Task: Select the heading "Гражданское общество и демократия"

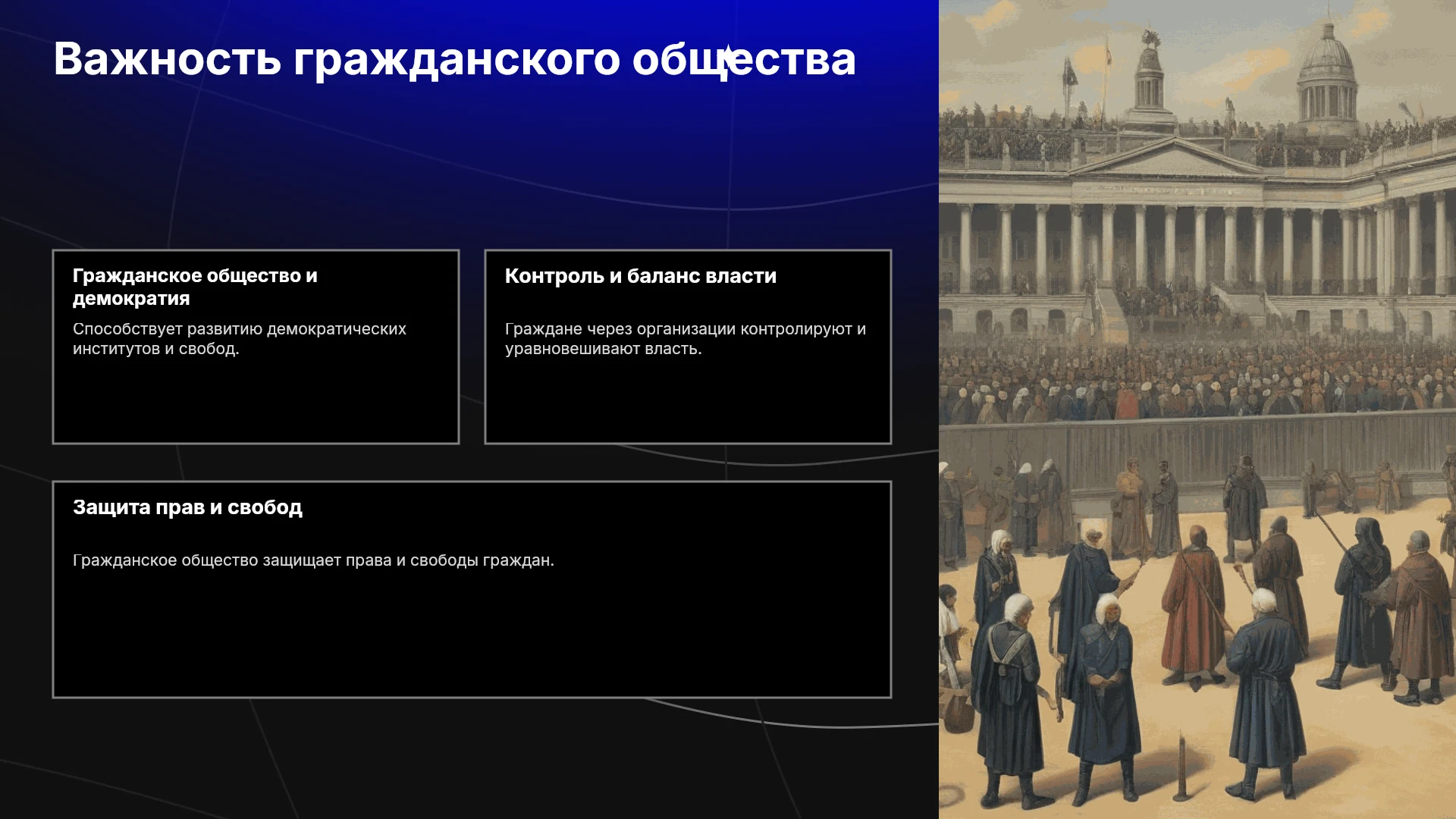Action: (195, 287)
